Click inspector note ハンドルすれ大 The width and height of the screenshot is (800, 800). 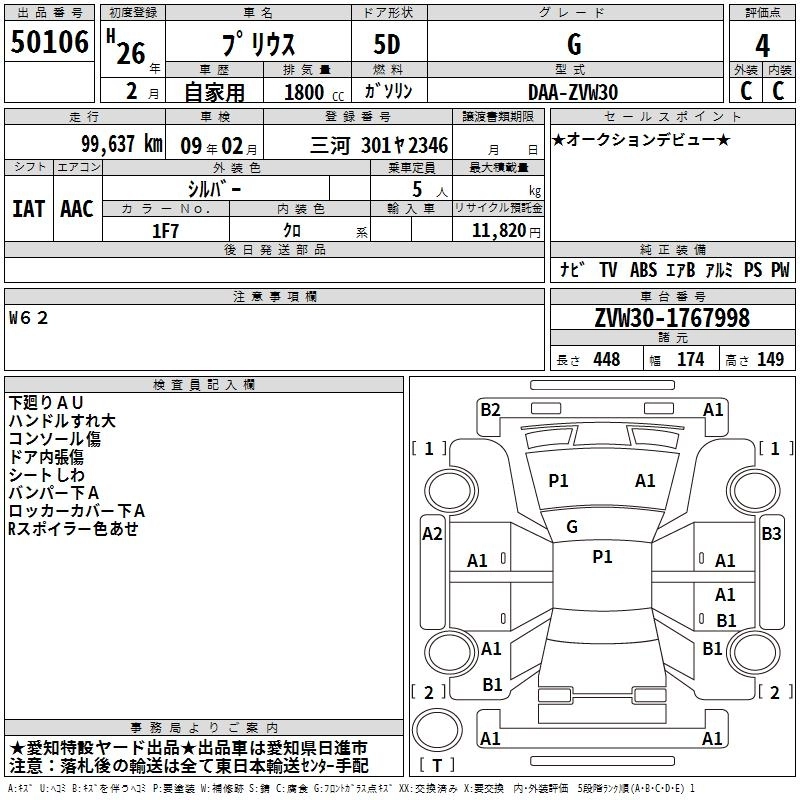click(62, 420)
